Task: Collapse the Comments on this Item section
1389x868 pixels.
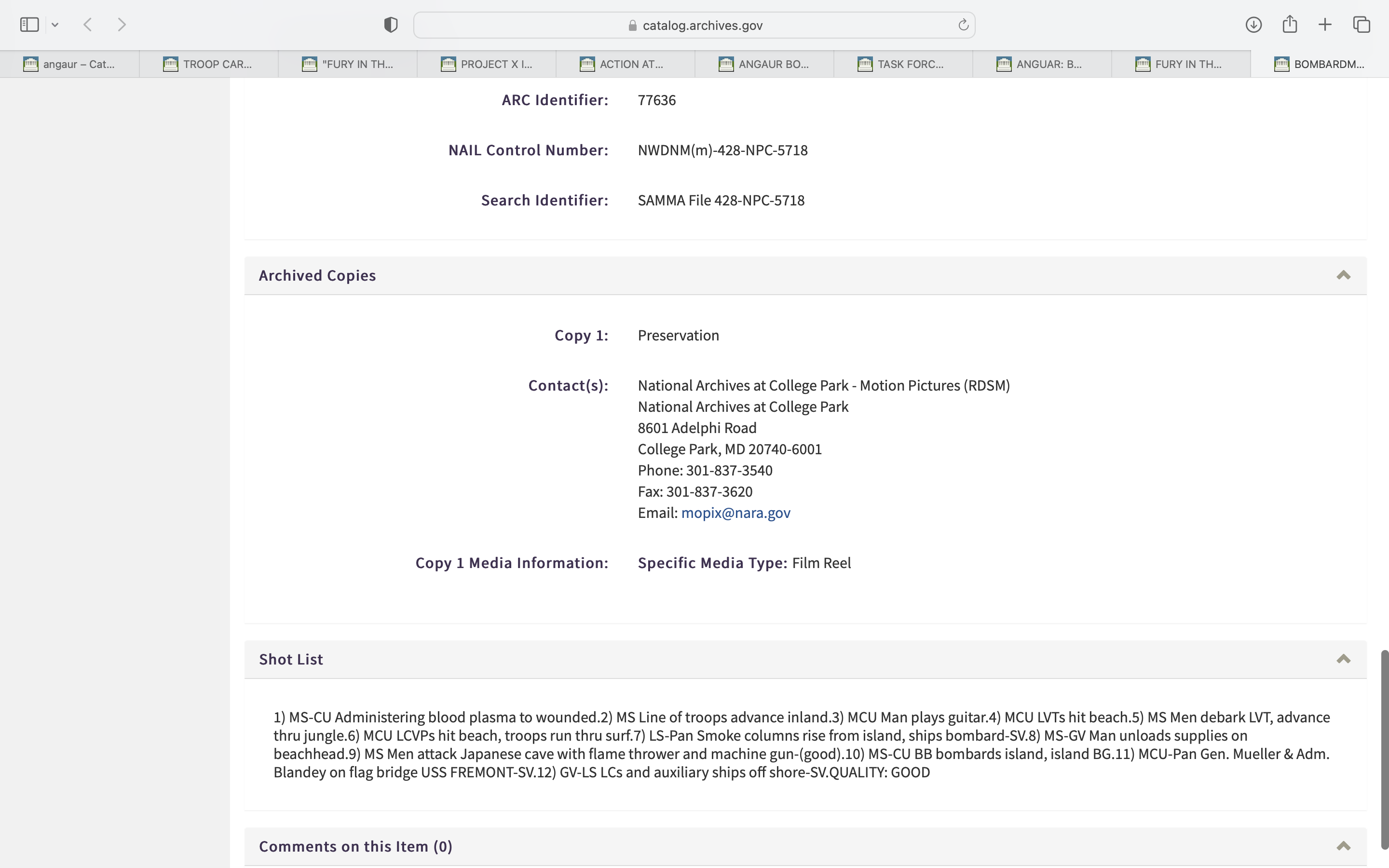Action: pyautogui.click(x=1343, y=846)
